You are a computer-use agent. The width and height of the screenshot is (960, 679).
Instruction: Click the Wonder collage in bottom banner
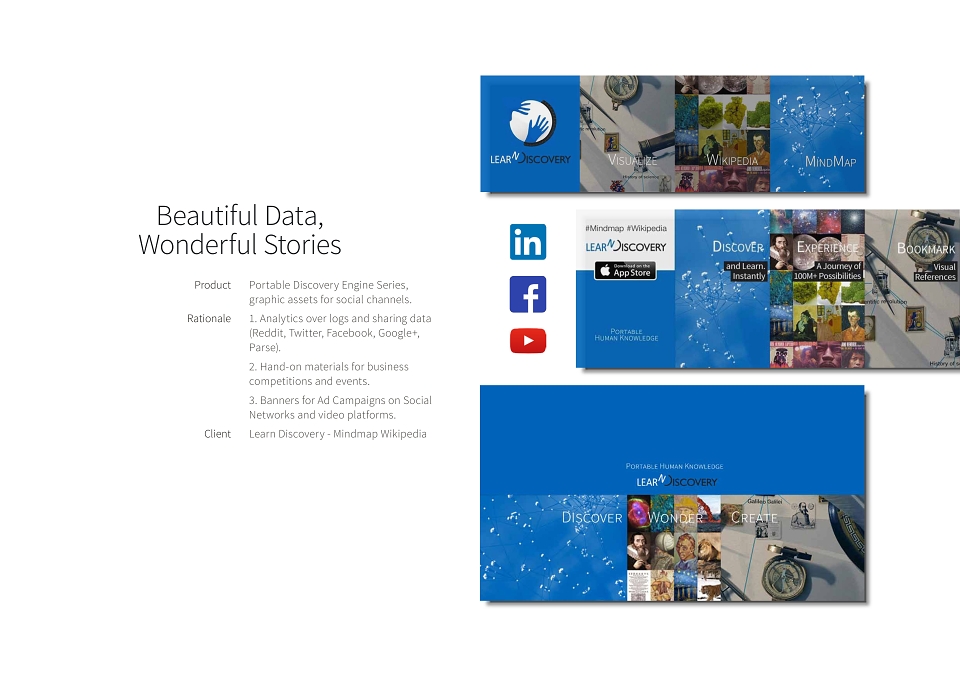(673, 548)
